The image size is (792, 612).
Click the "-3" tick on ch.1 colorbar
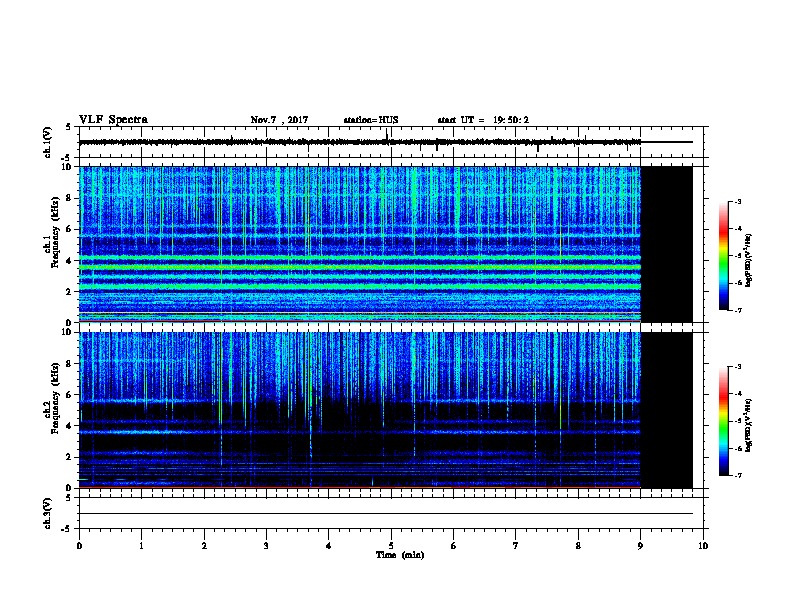coord(737,201)
